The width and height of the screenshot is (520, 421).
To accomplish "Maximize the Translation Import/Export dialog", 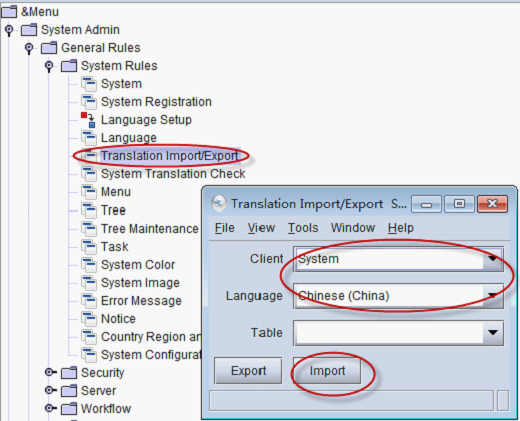I will point(459,204).
